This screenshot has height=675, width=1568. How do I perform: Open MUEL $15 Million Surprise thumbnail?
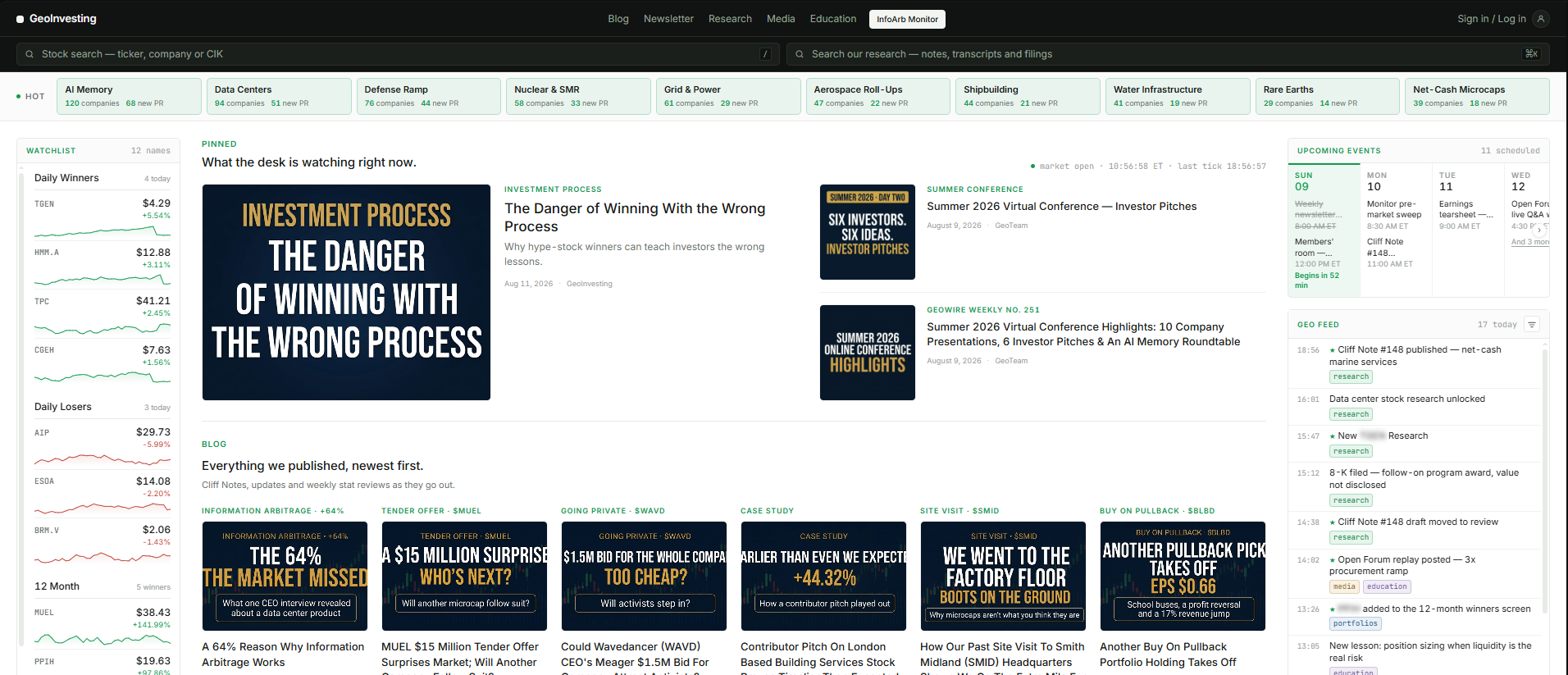464,576
